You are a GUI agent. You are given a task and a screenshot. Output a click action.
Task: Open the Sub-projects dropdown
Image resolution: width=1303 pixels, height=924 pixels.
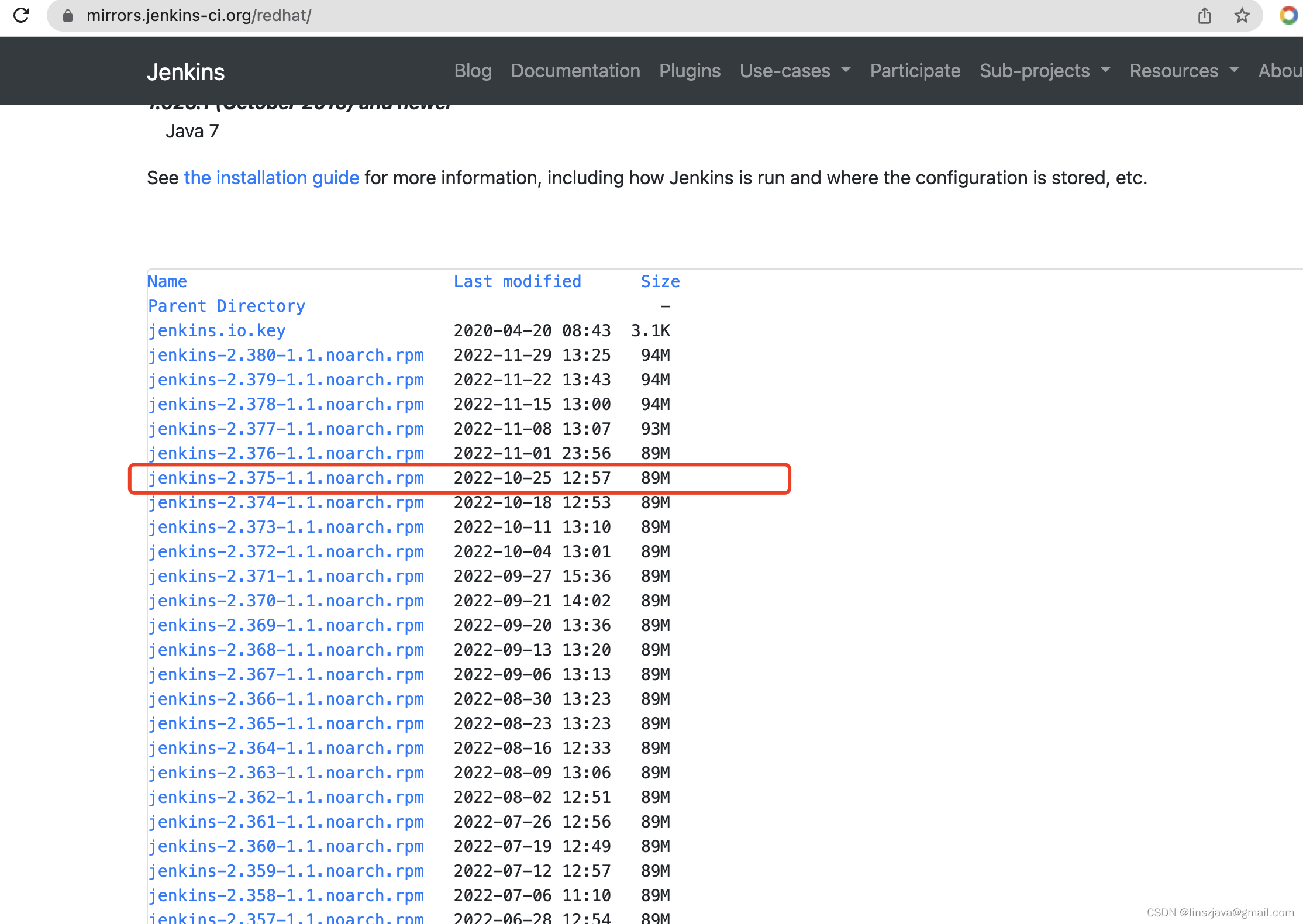coord(1045,71)
